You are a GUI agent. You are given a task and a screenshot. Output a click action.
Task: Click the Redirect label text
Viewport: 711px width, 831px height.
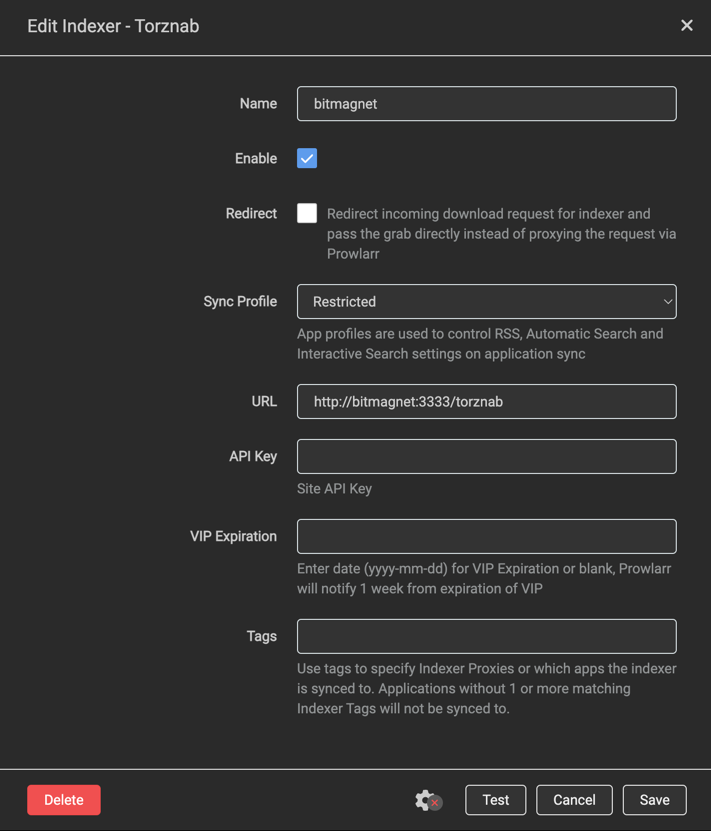pyautogui.click(x=251, y=214)
